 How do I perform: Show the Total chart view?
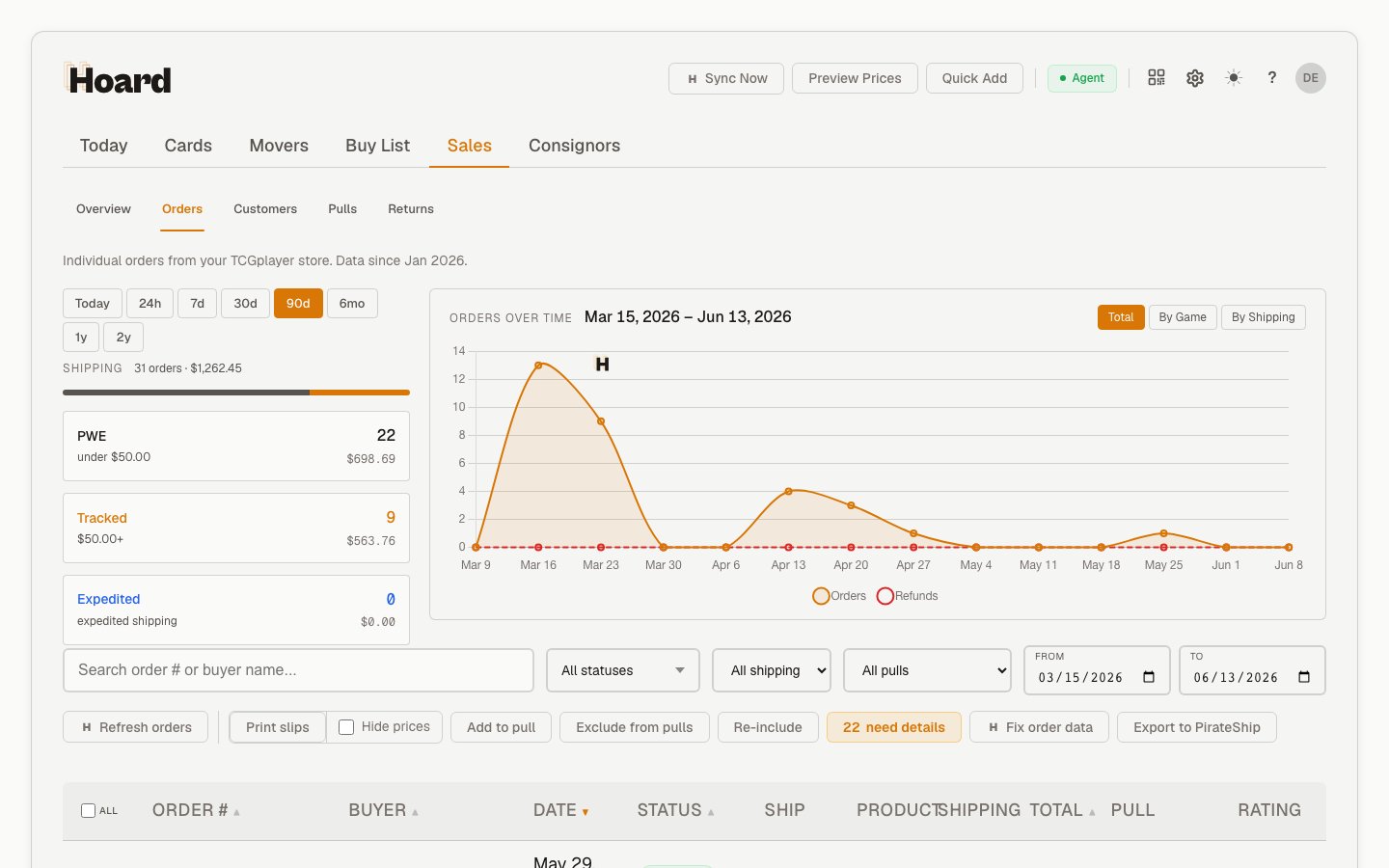(1121, 317)
